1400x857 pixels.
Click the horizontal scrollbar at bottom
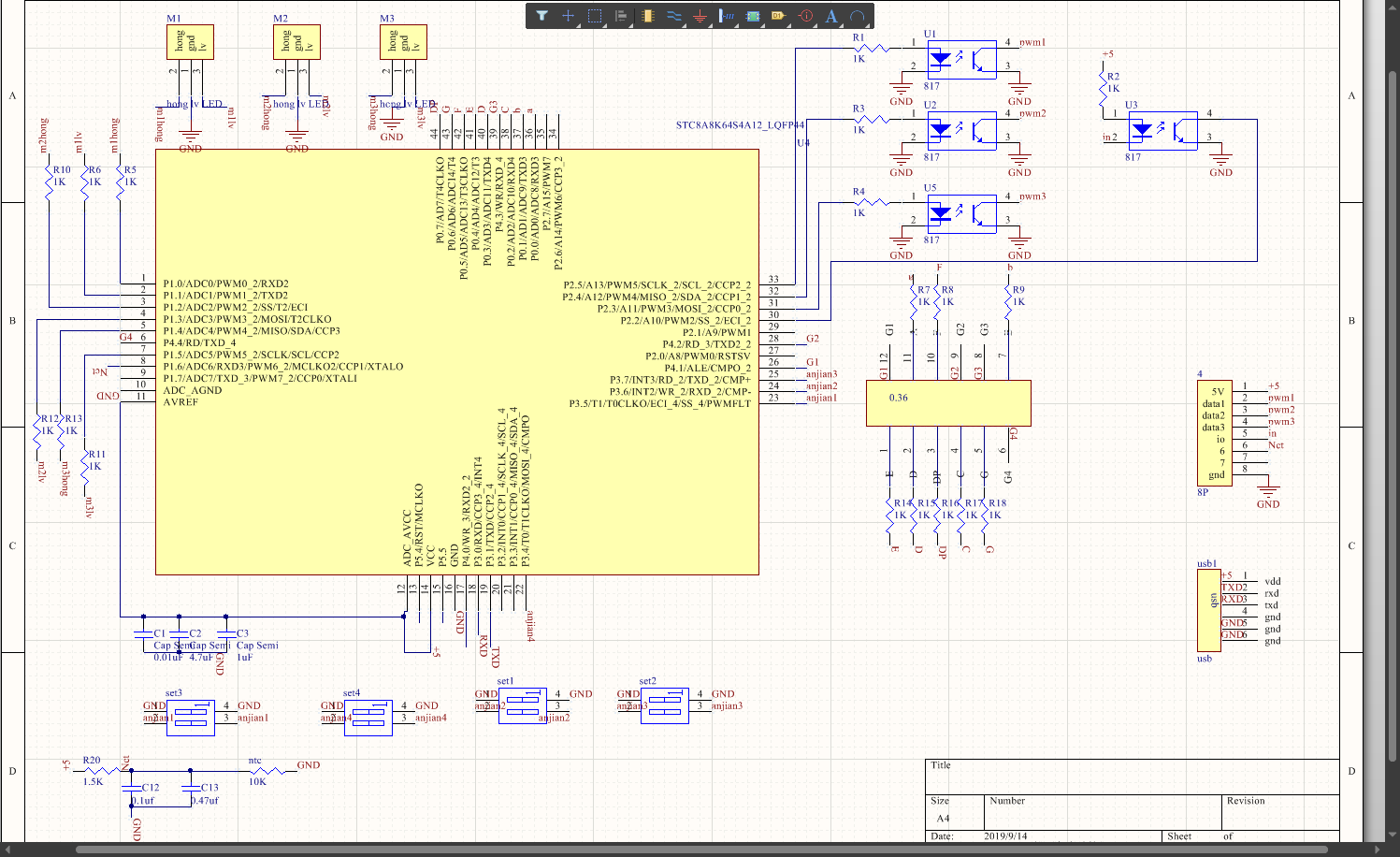click(701, 850)
